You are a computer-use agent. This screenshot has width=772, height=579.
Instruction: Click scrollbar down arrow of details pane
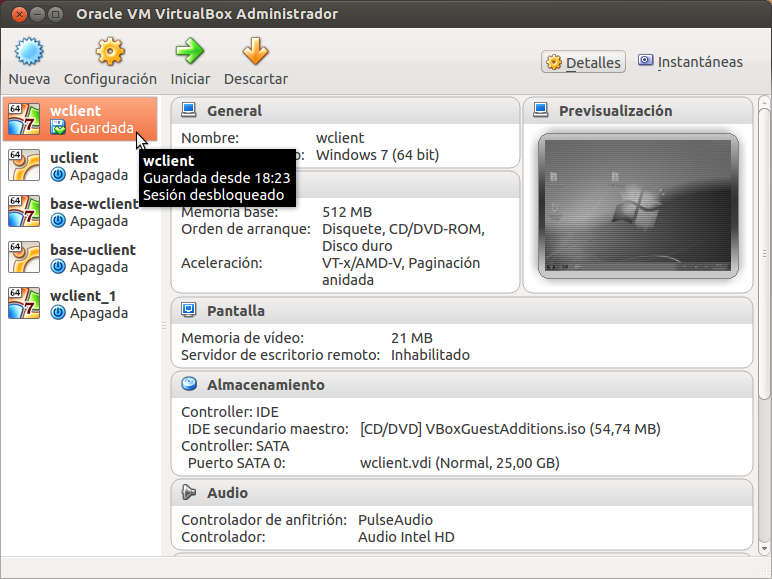click(x=764, y=547)
